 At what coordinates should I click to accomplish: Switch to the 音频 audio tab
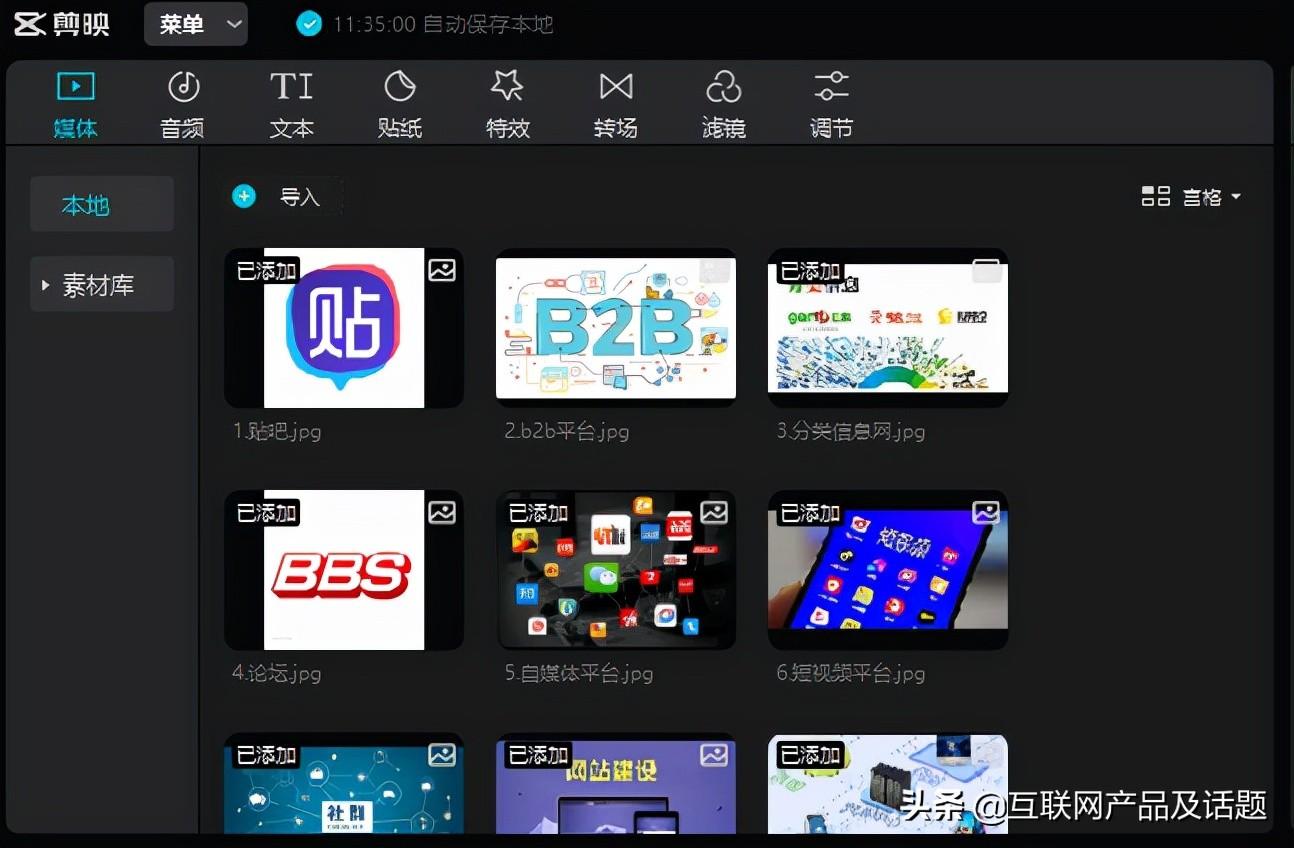pos(183,105)
